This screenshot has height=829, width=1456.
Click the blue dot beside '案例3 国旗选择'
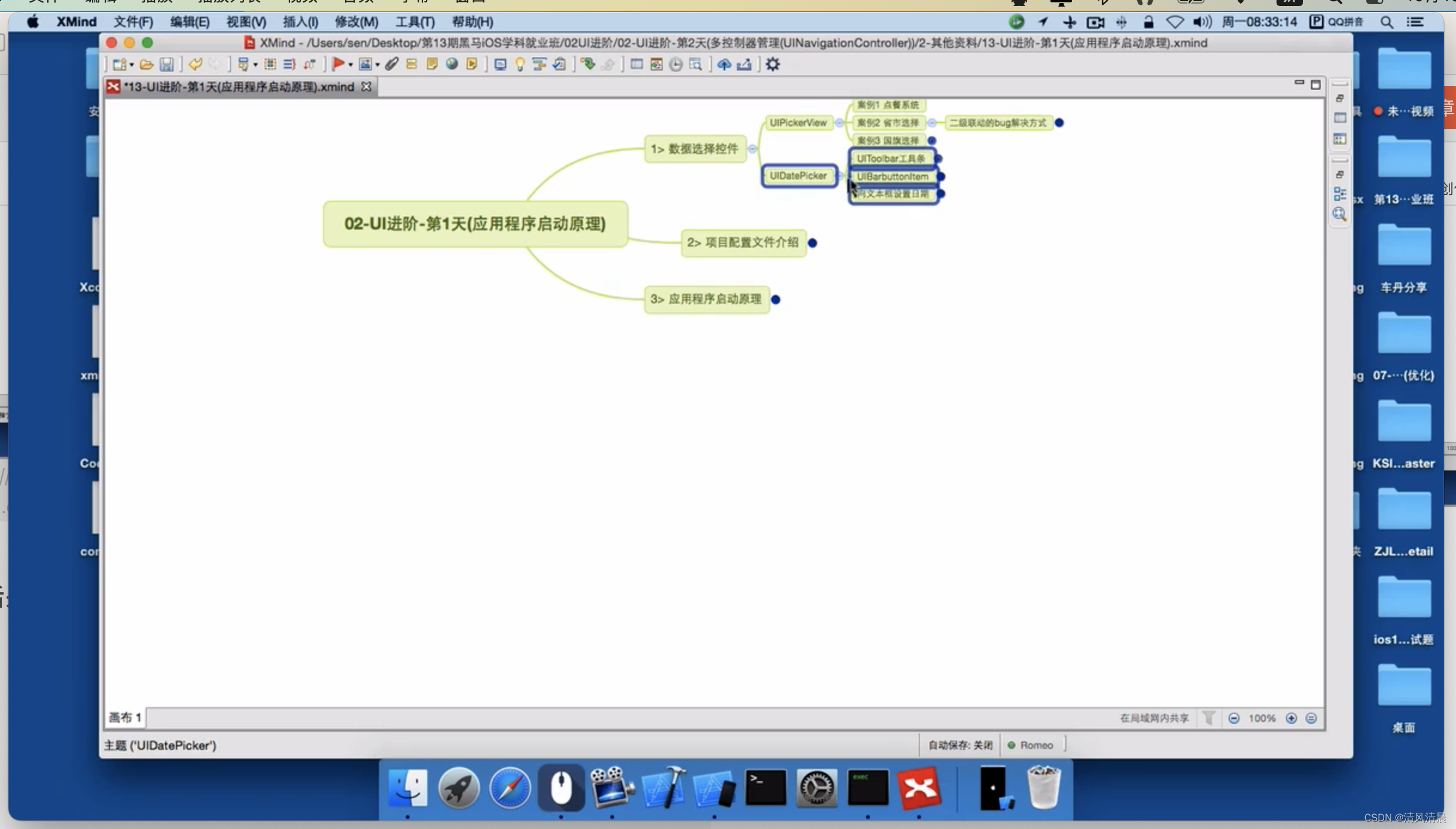(x=931, y=141)
